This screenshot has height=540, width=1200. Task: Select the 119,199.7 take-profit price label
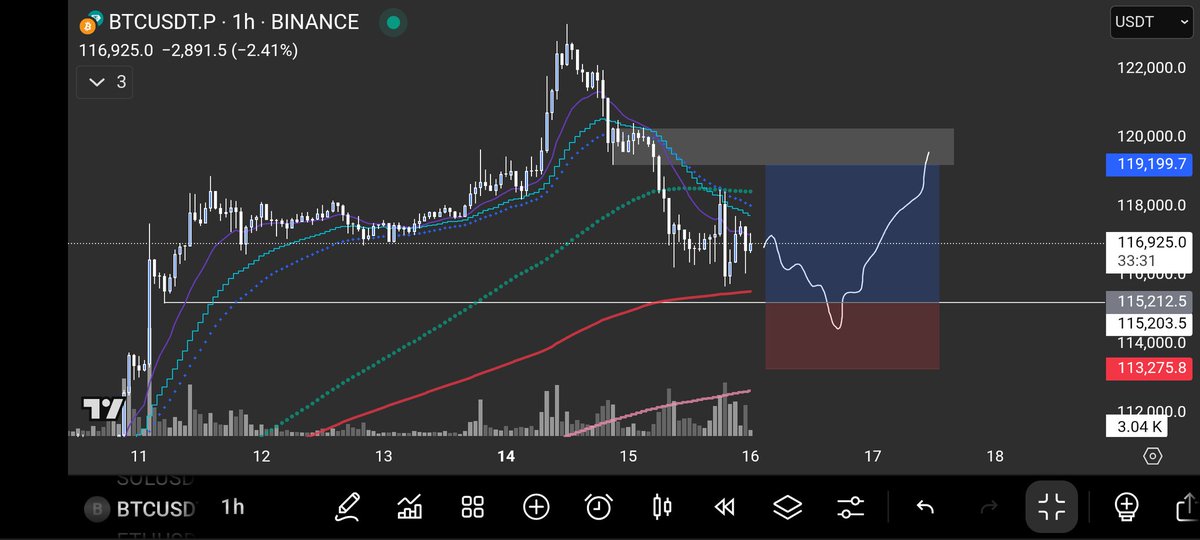(1147, 166)
